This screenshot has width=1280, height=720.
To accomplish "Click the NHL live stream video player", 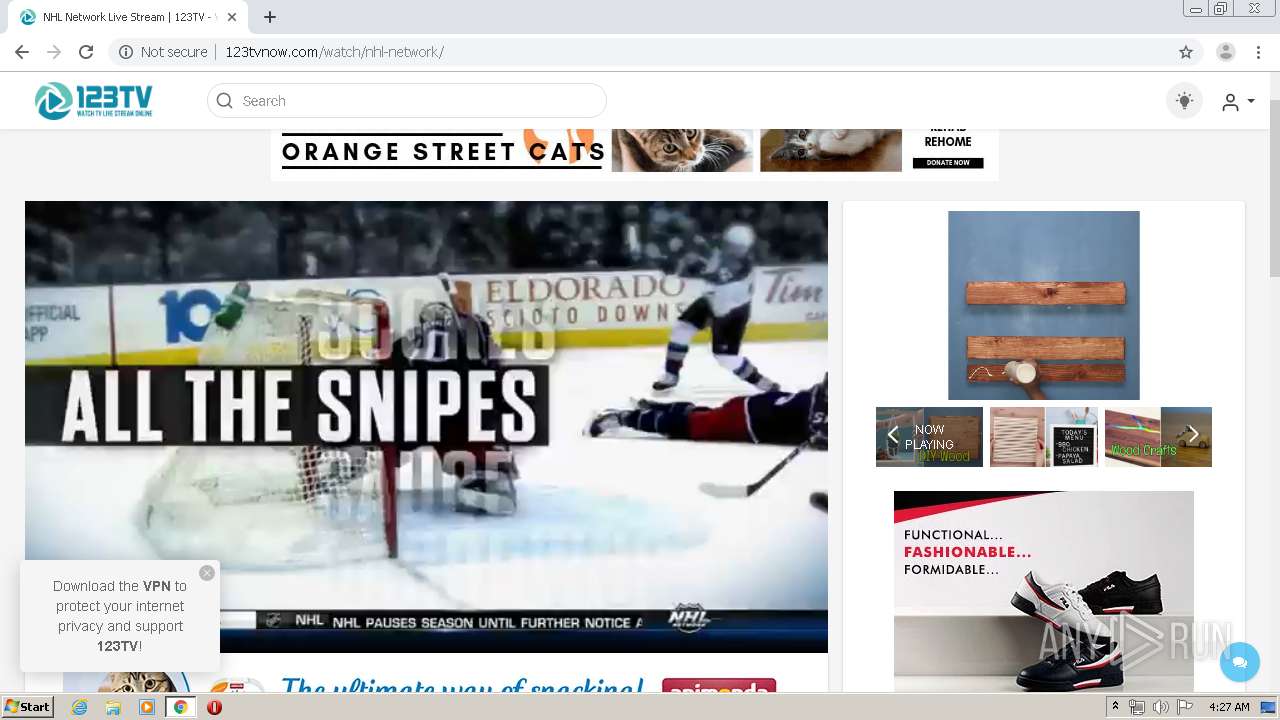I will click(426, 427).
